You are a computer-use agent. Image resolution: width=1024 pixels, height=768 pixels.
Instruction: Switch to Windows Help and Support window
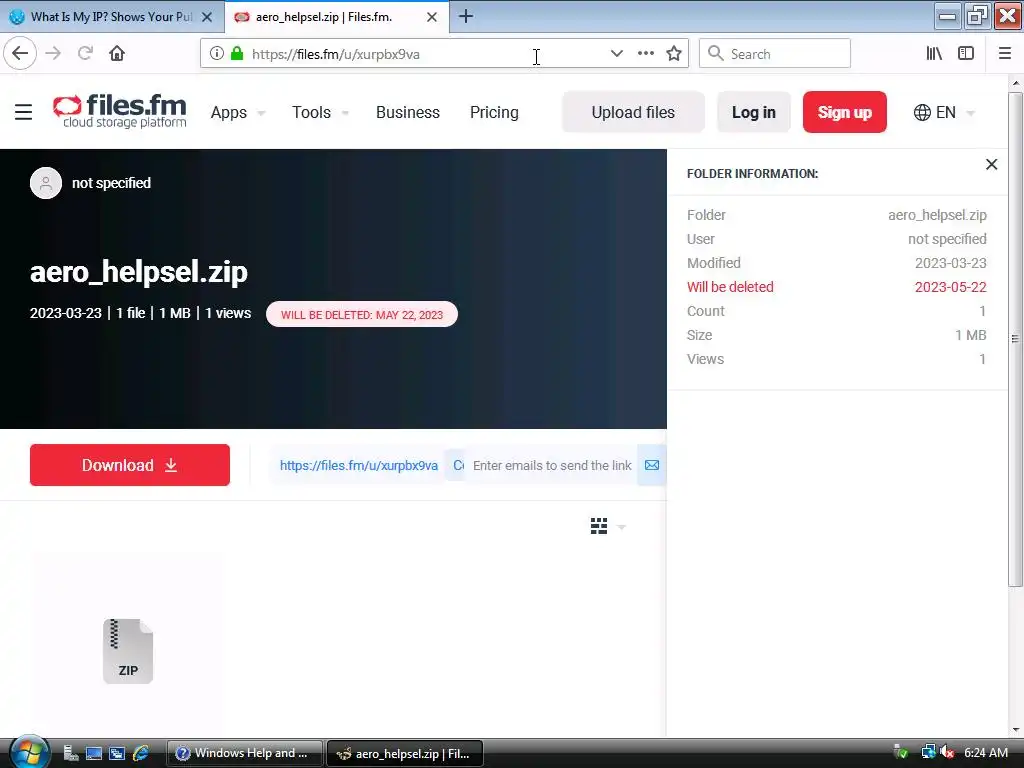[x=245, y=753]
